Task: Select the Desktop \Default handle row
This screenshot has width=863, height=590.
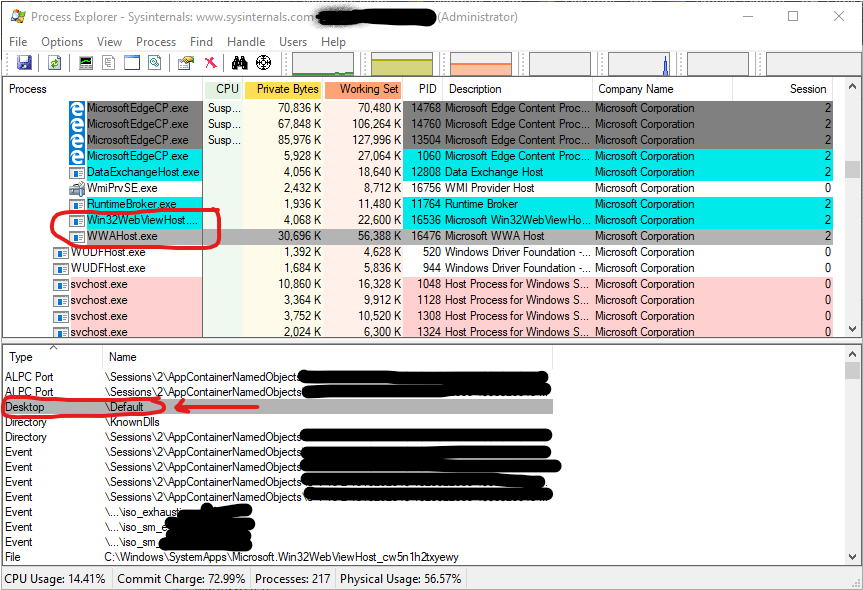Action: (x=278, y=407)
